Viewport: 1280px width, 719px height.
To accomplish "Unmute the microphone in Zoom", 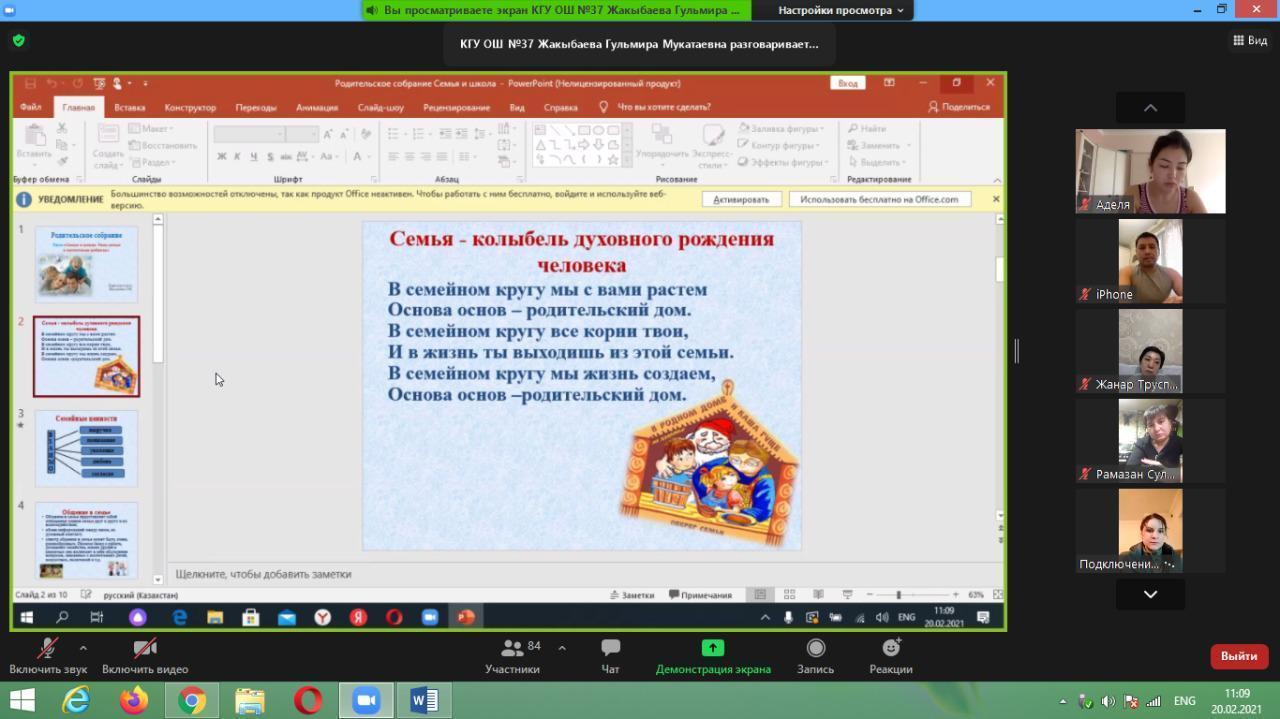I will [47, 656].
